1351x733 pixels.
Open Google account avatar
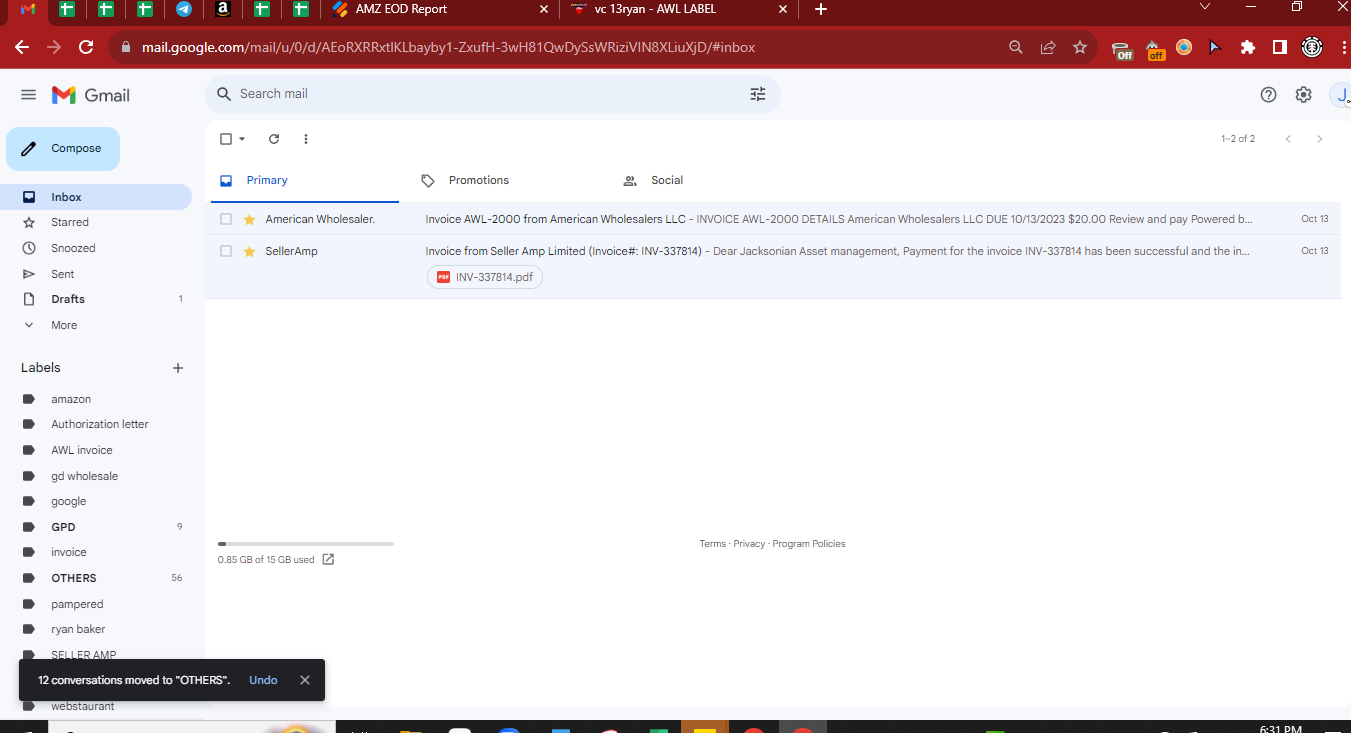tap(1341, 95)
